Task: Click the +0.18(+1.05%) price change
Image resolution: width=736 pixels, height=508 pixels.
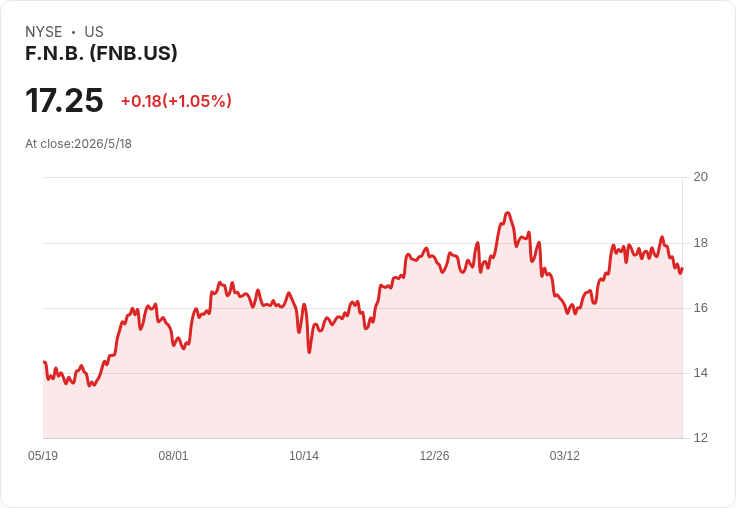Action: tap(176, 101)
